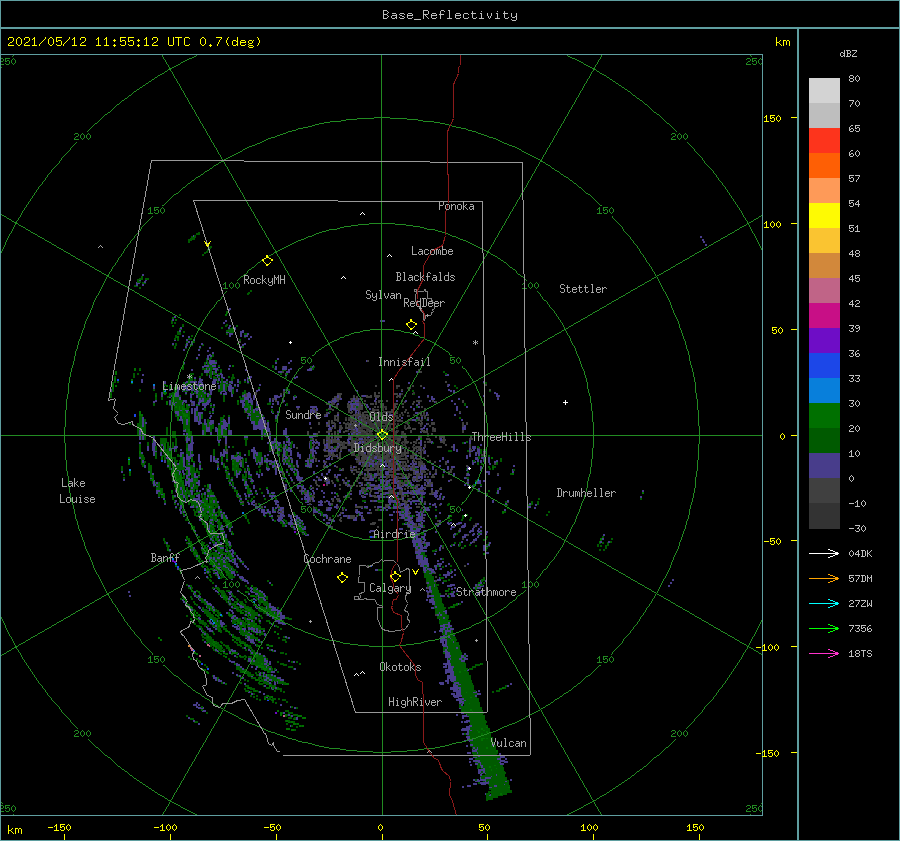Click the Blackfalds label
Viewport: 900px width, 841px height.
[425, 277]
